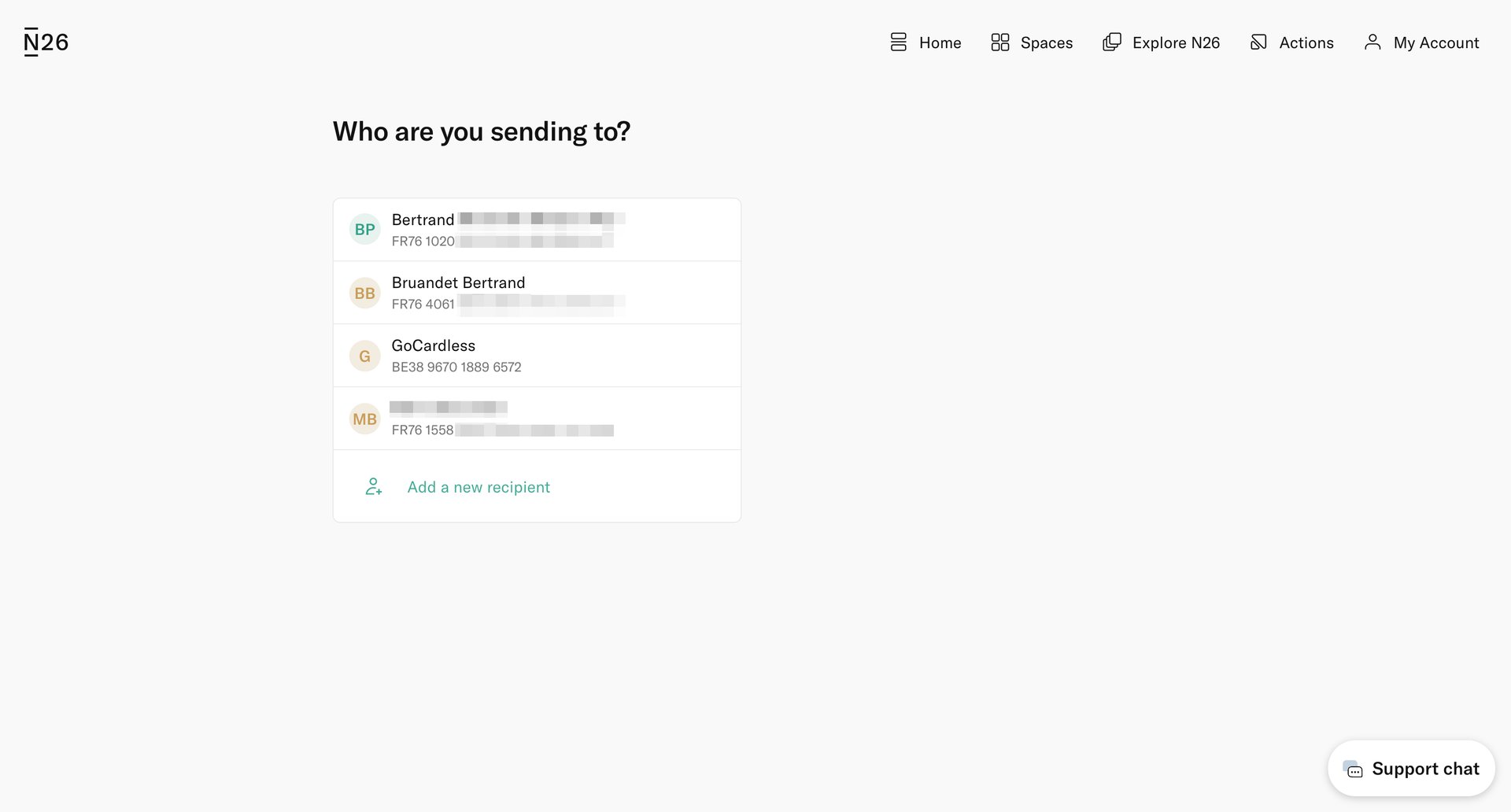Open the Support chat button
This screenshot has width=1511, height=812.
coord(1410,769)
